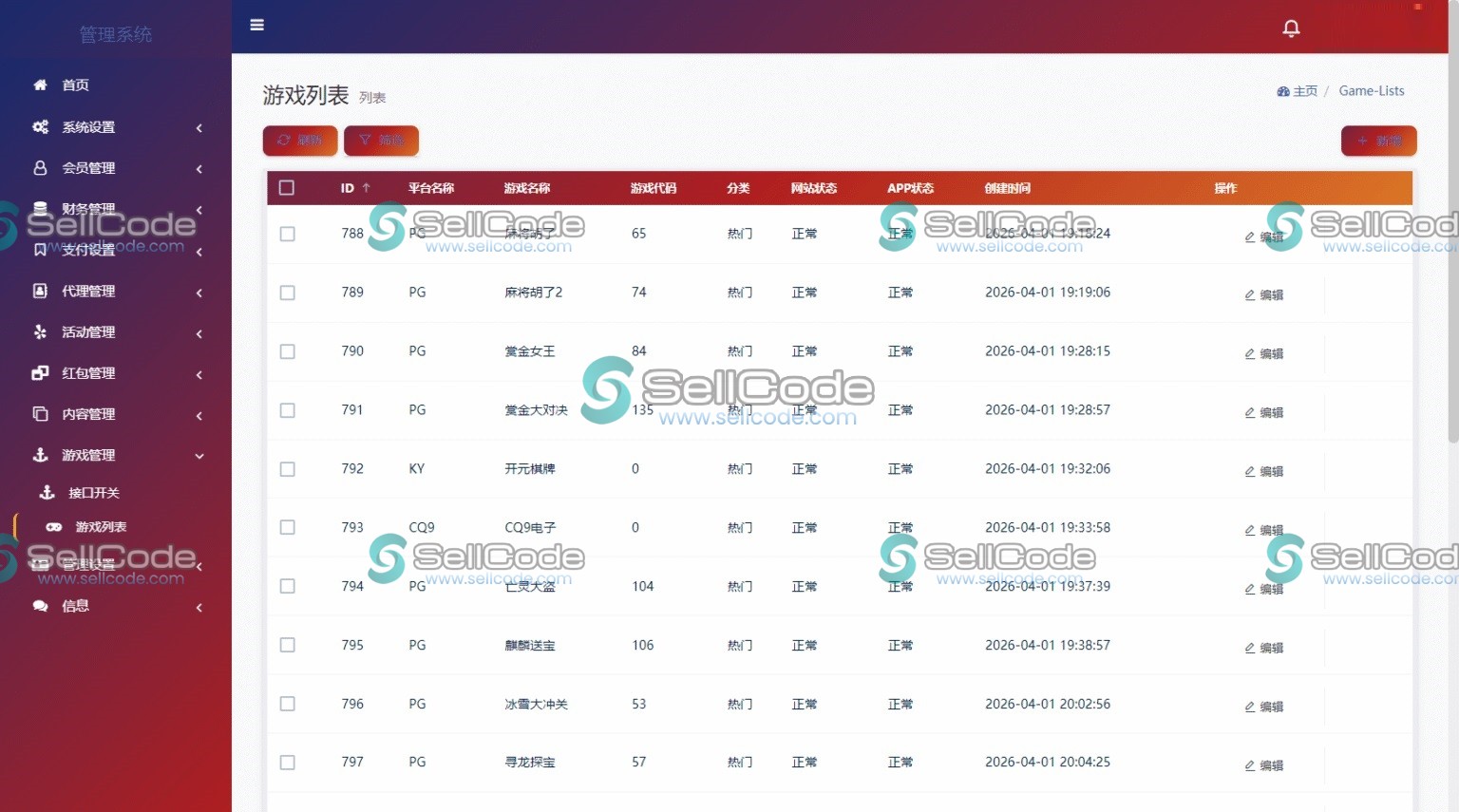
Task: Click the home icon beside 首页
Action: [40, 85]
